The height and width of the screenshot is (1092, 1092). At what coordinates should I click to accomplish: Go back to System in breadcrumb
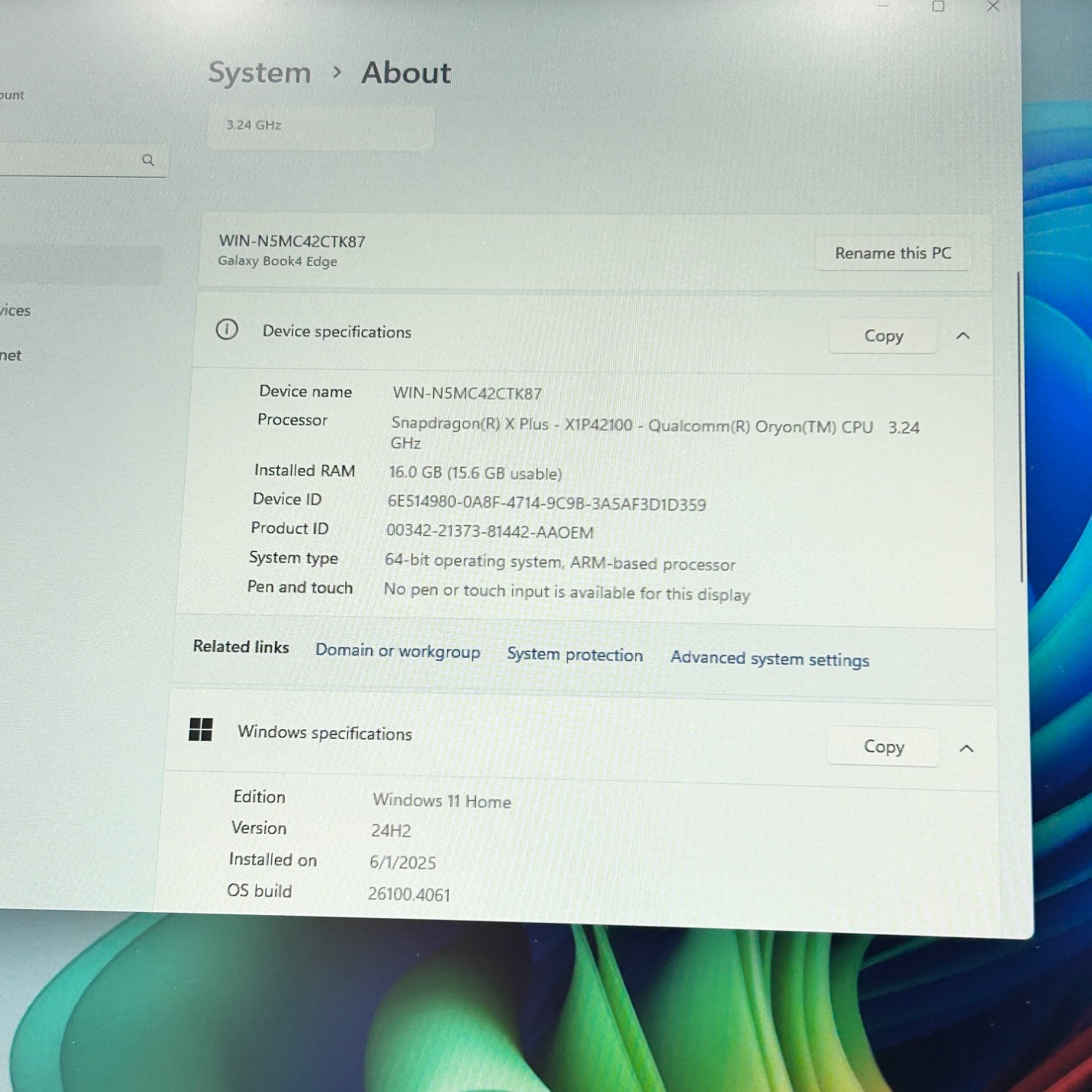point(259,73)
